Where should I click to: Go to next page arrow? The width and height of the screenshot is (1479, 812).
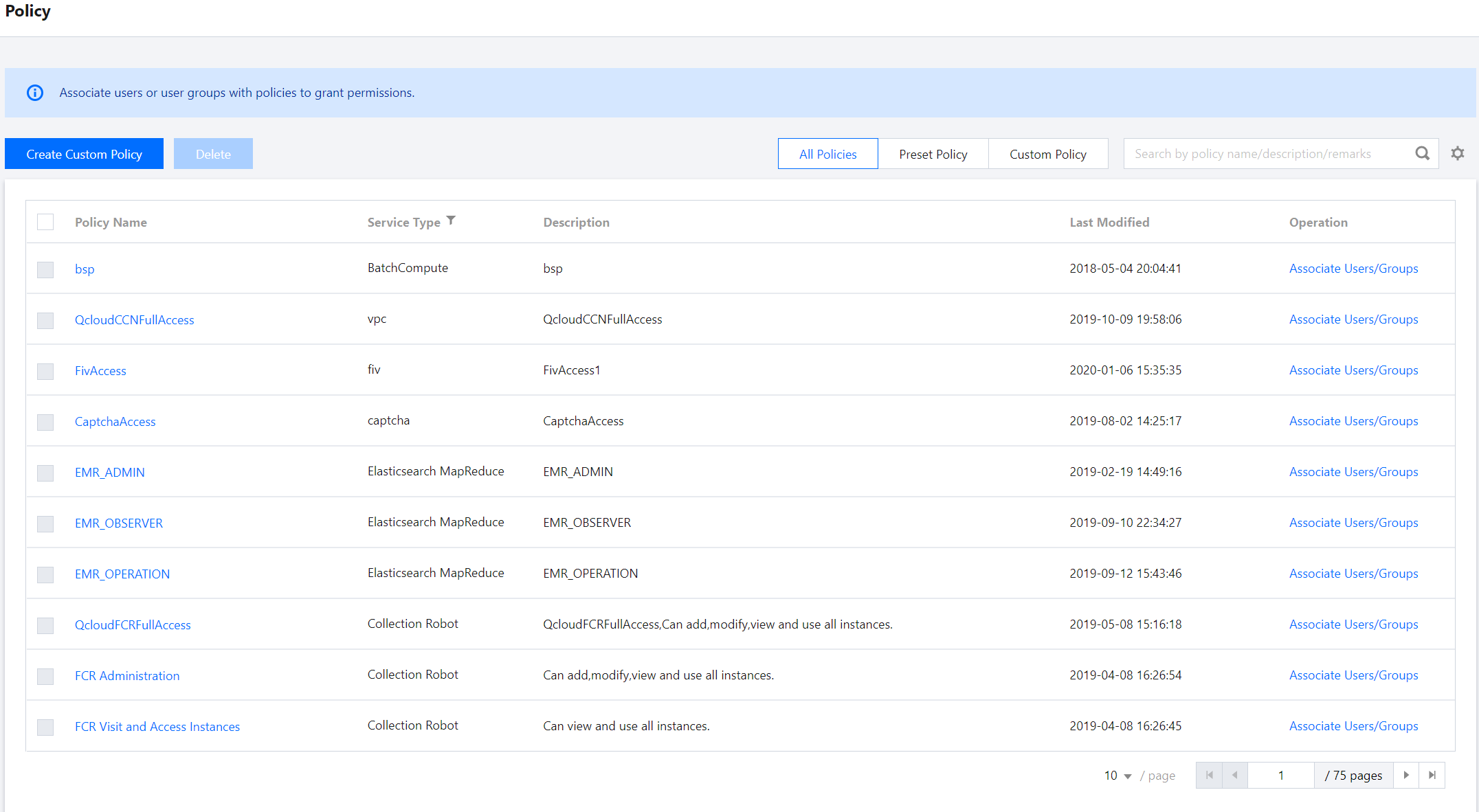point(1406,775)
